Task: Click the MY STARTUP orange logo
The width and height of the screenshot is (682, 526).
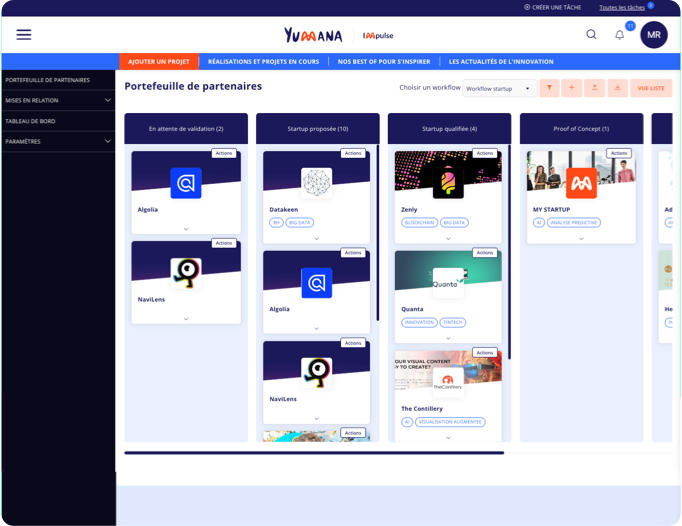Action: [582, 183]
